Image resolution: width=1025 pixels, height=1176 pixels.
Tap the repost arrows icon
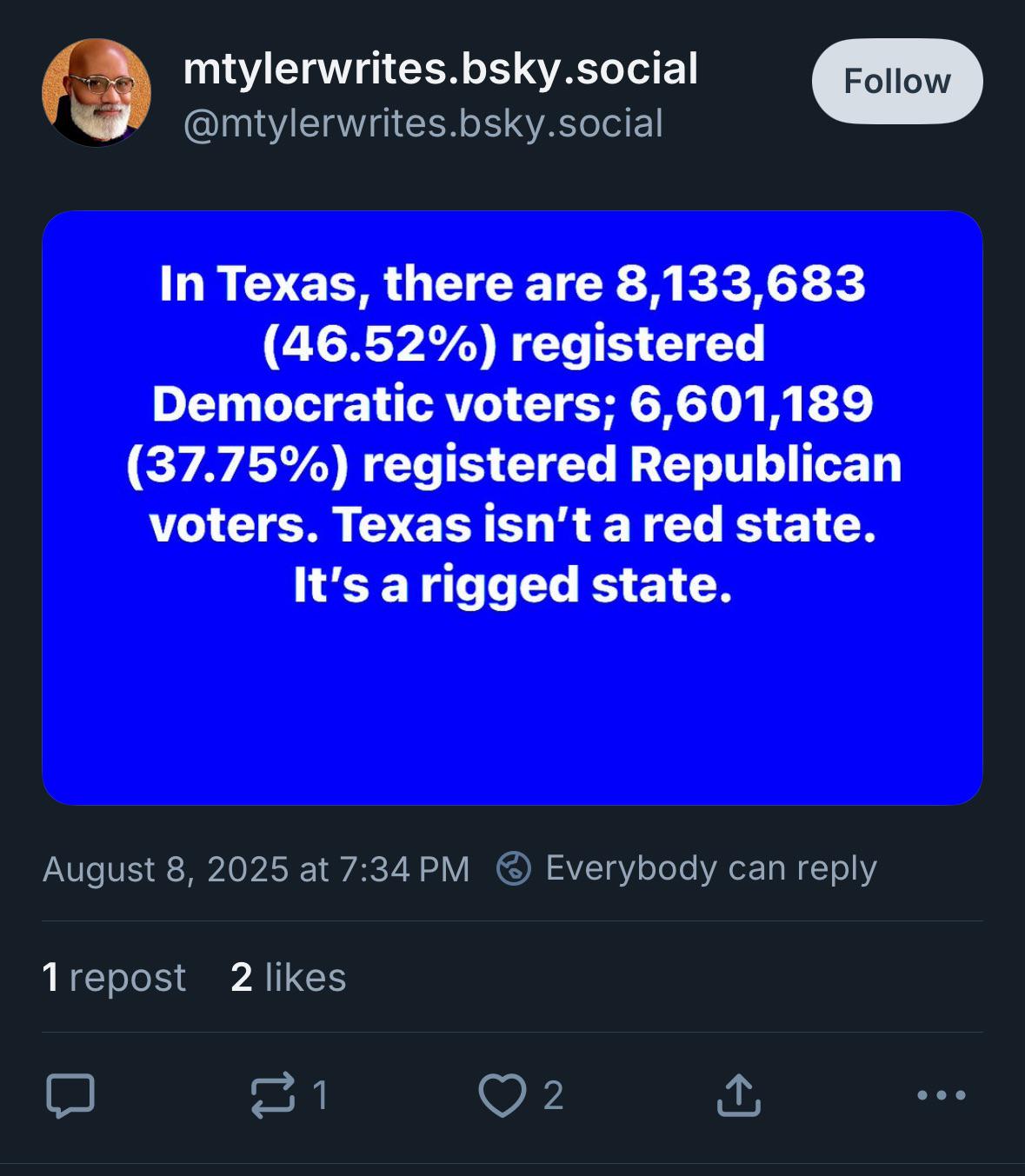[272, 1094]
